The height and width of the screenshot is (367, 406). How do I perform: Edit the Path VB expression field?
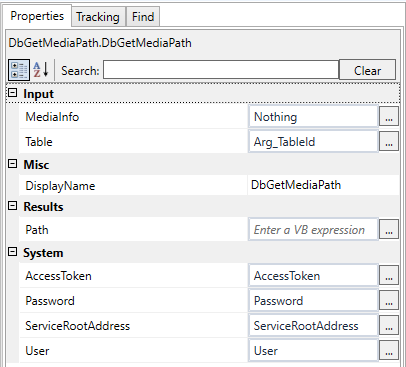tap(313, 230)
